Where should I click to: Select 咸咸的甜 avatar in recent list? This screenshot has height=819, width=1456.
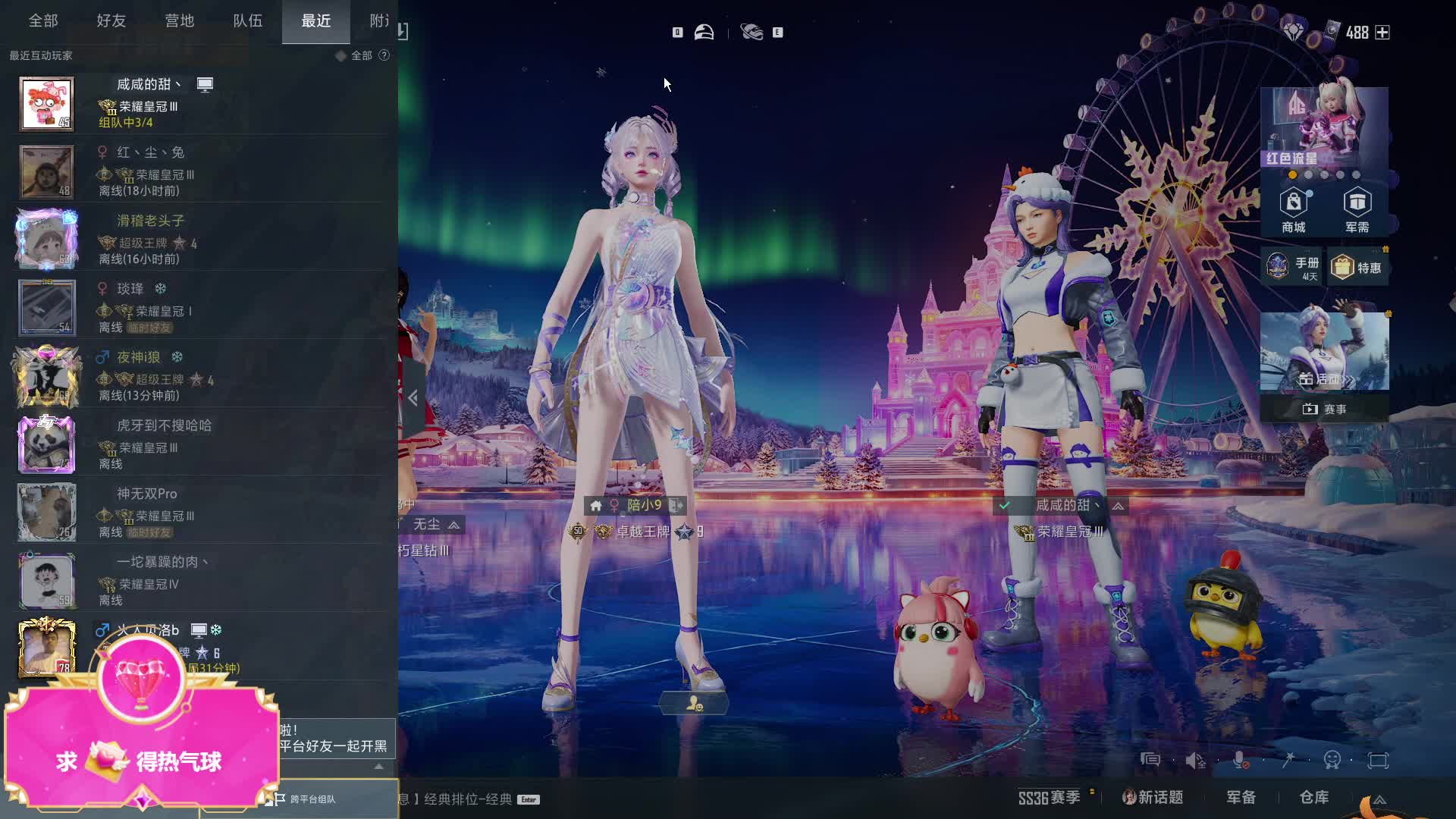click(x=46, y=104)
